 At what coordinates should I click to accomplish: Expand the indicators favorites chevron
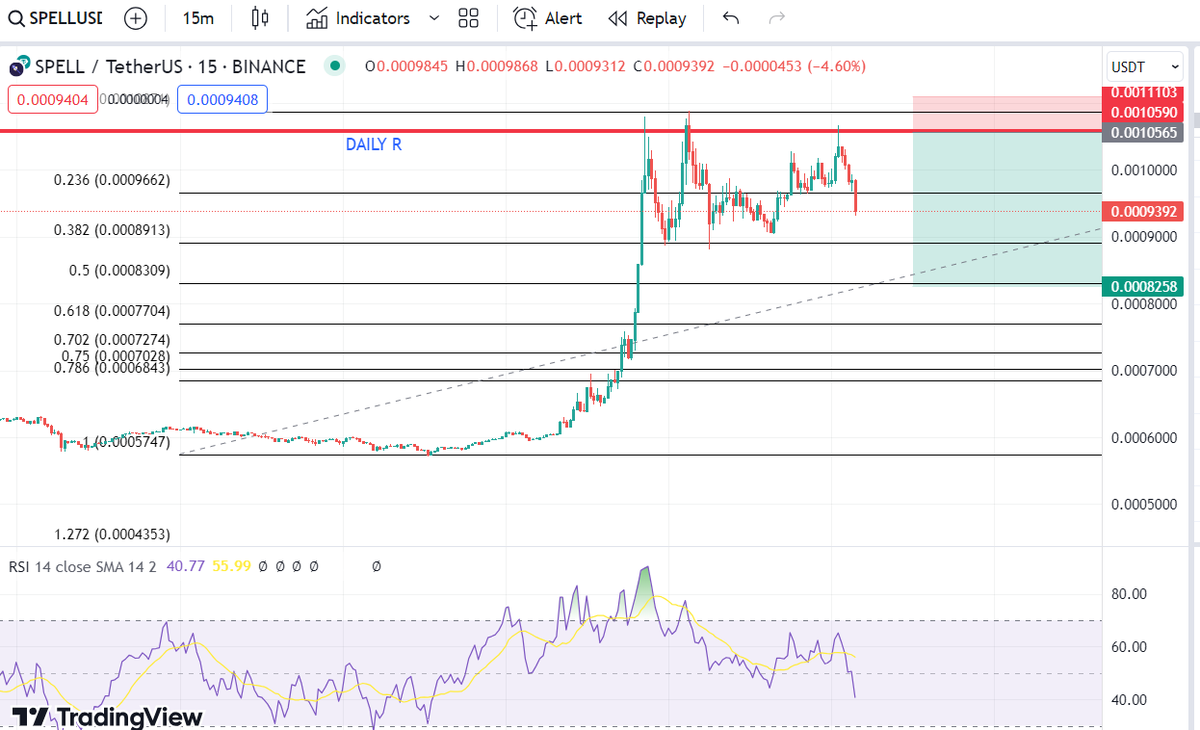pyautogui.click(x=434, y=18)
